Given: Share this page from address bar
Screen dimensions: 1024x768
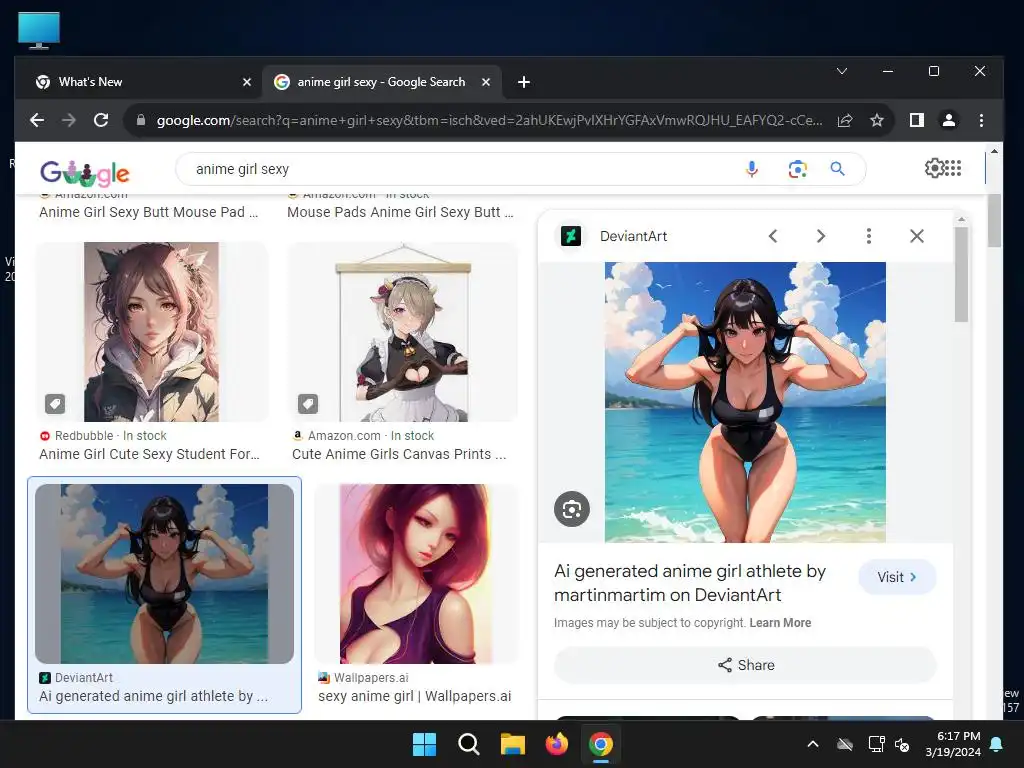Looking at the screenshot, I should tap(845, 120).
